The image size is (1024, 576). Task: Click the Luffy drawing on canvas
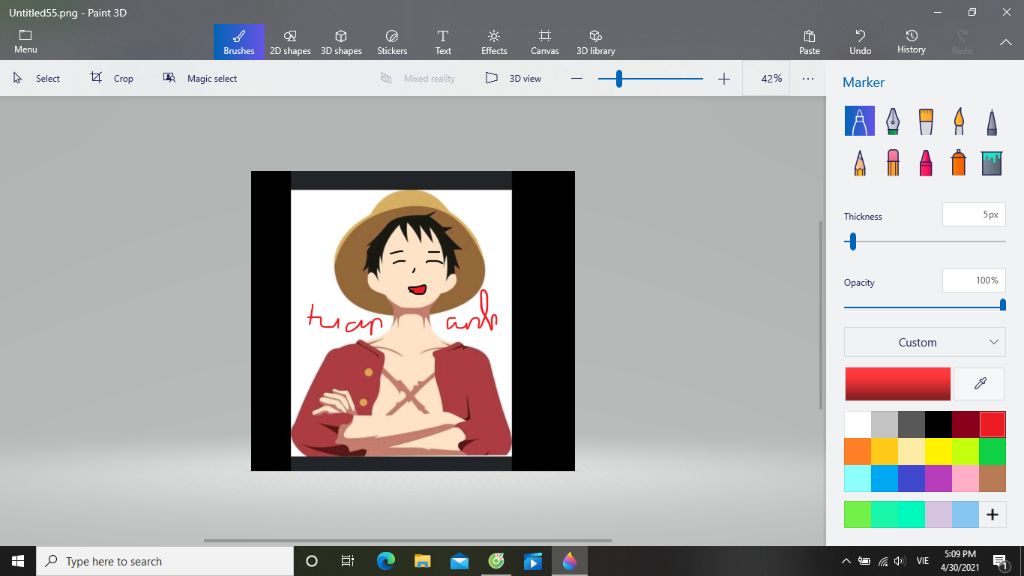(401, 323)
